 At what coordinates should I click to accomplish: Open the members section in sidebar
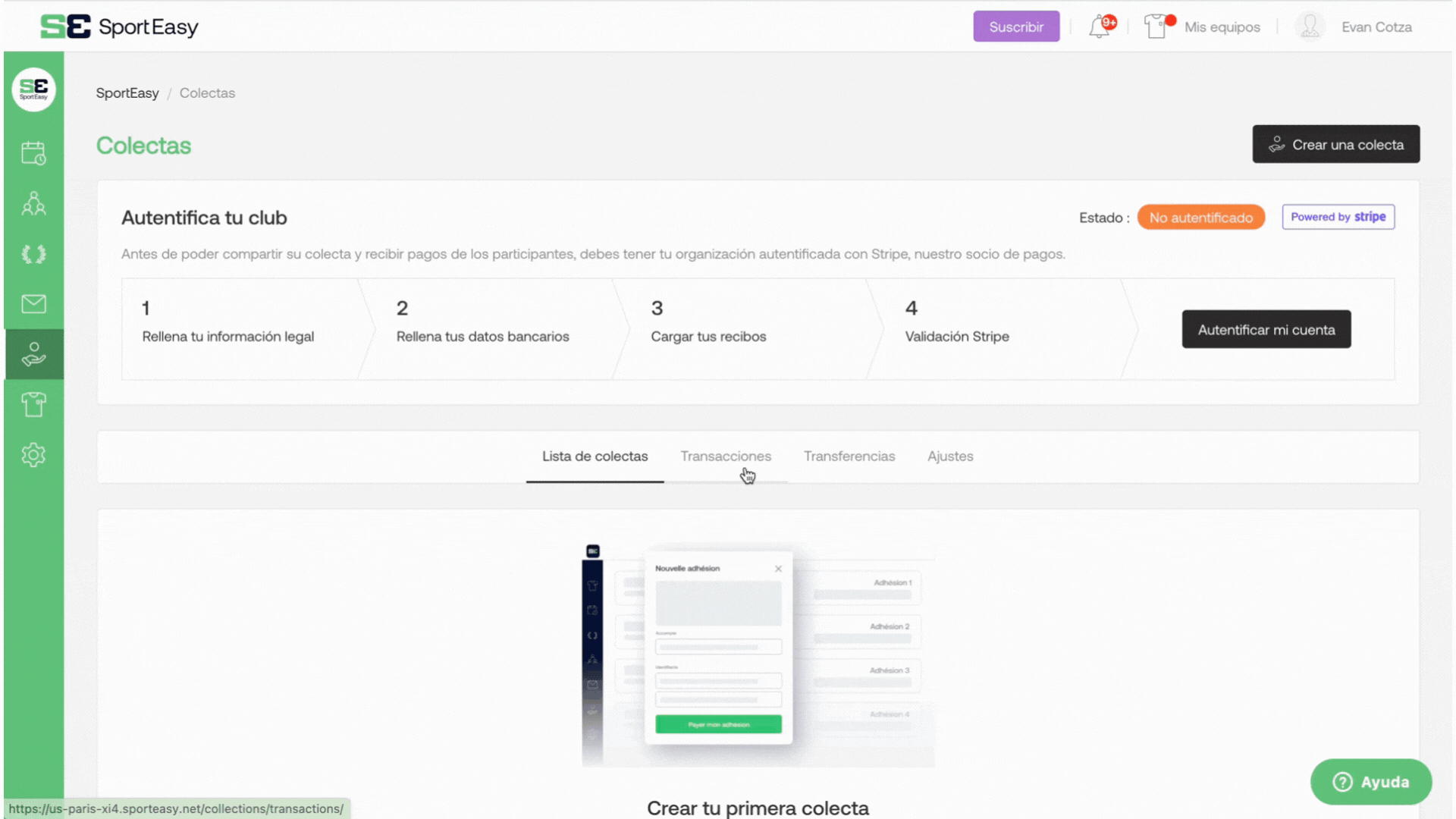(33, 203)
